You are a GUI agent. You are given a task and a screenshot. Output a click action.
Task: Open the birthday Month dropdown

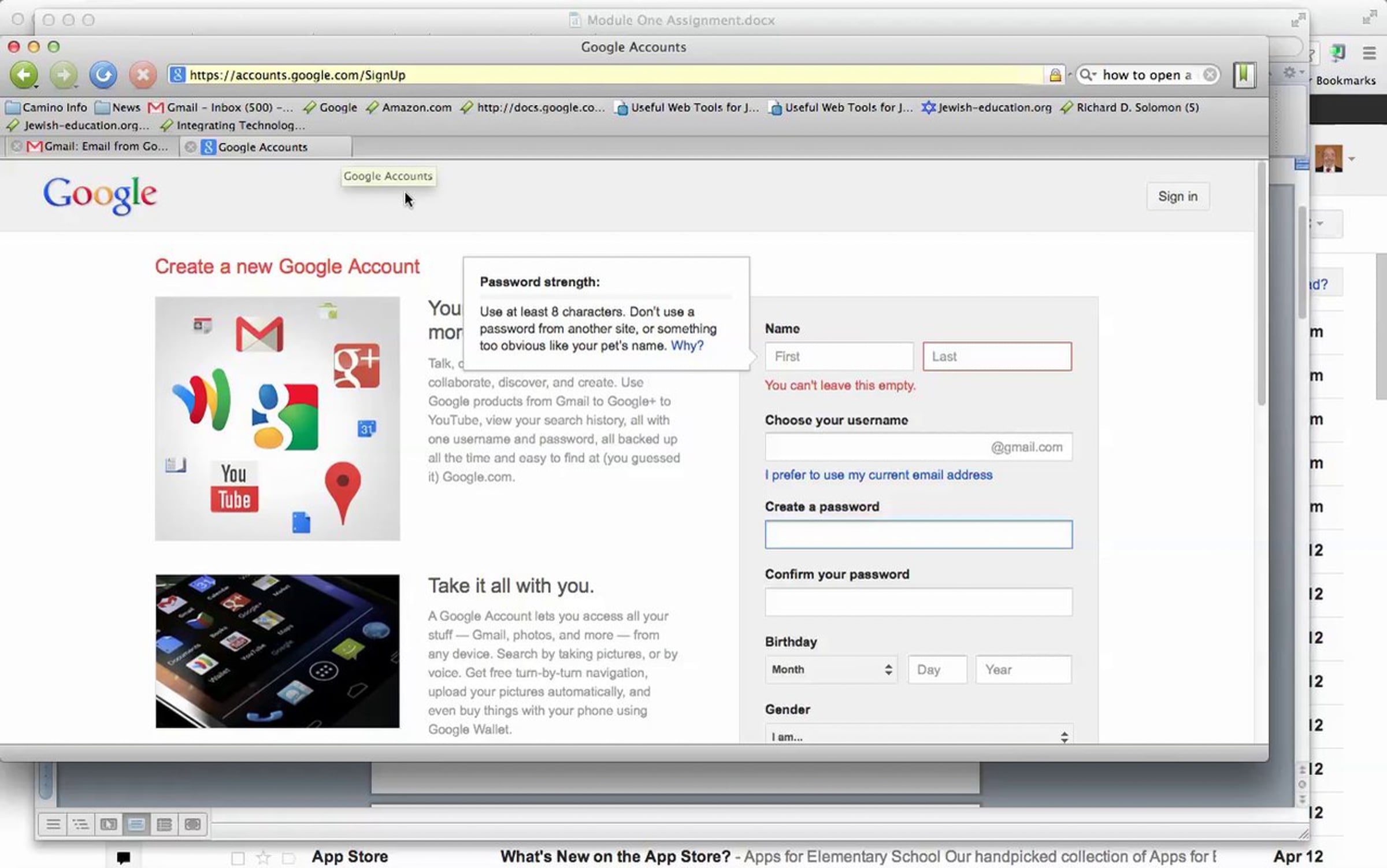coord(831,669)
